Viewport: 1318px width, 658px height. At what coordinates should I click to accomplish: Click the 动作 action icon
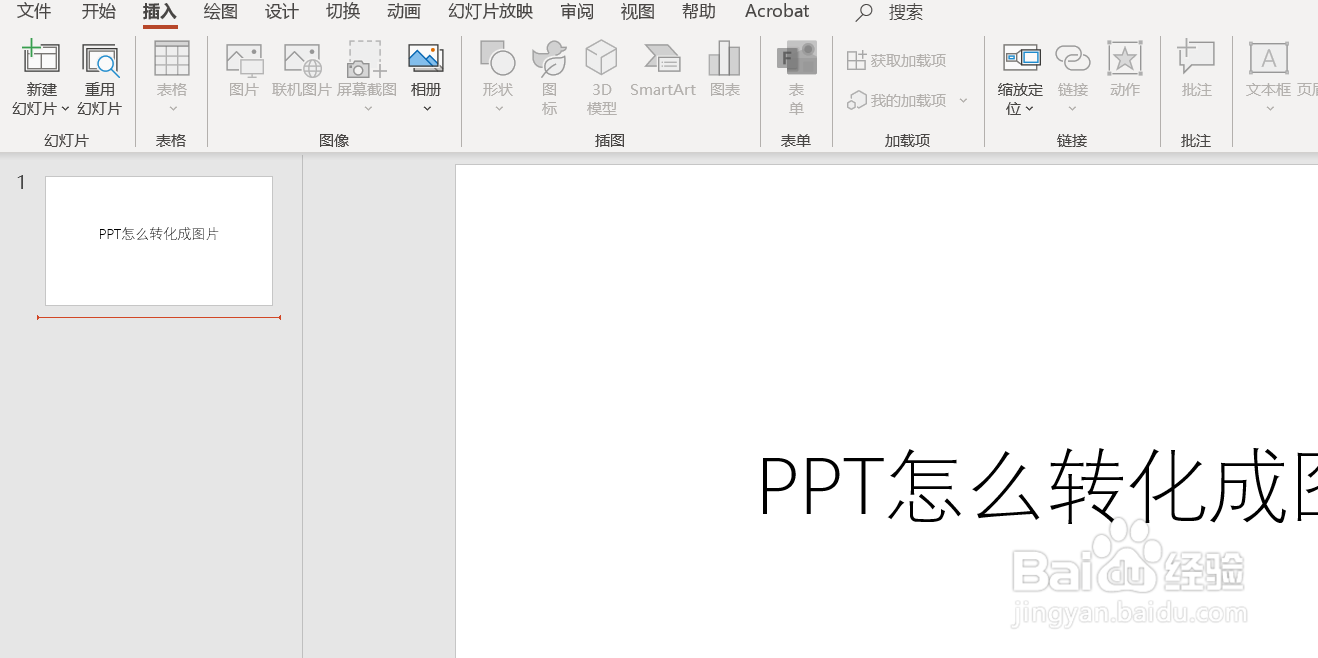[x=1125, y=59]
